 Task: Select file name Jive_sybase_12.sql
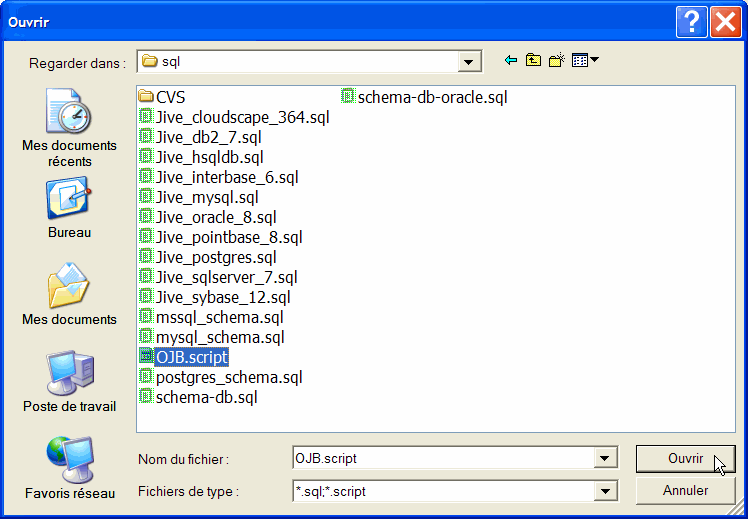pos(223,298)
